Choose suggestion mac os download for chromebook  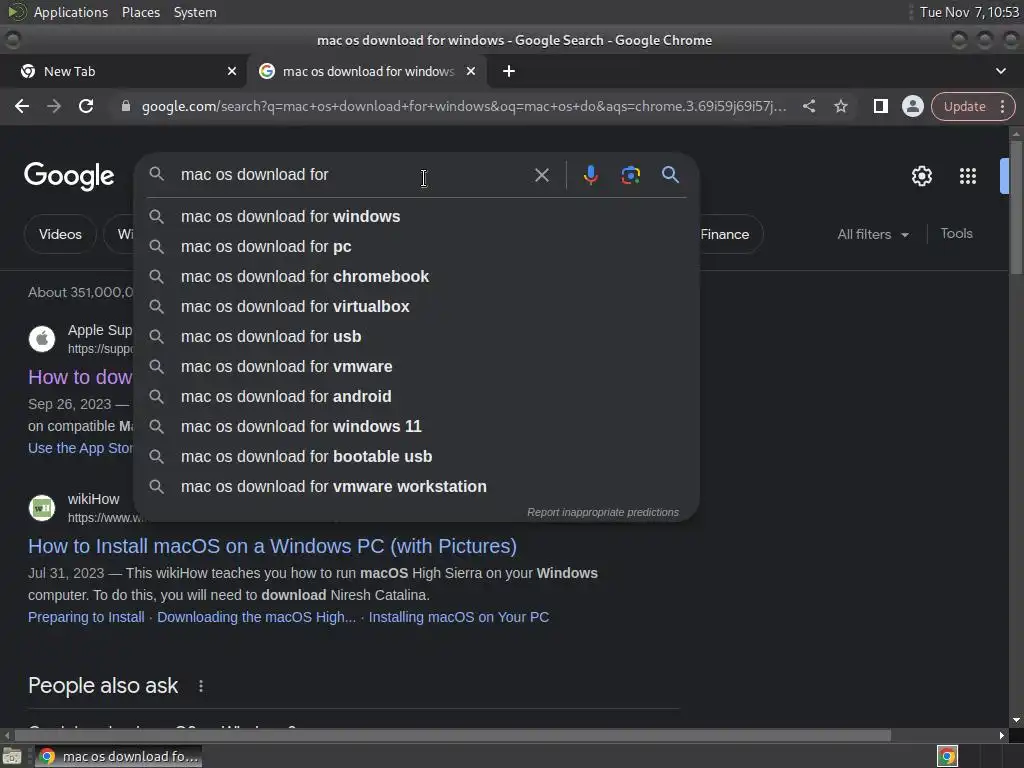(x=416, y=276)
